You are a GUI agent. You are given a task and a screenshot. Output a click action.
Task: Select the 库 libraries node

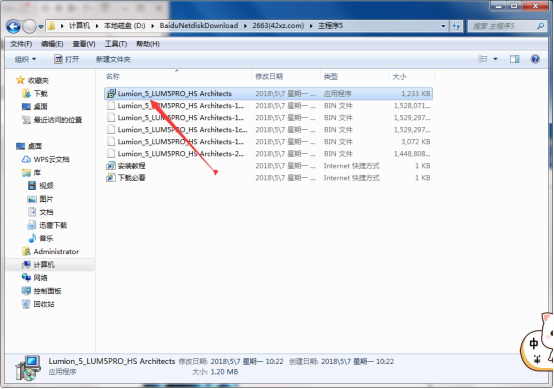click(x=31, y=172)
